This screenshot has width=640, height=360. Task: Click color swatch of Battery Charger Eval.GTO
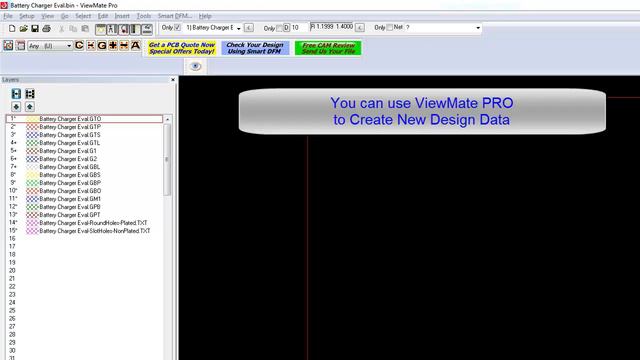pyautogui.click(x=32, y=119)
